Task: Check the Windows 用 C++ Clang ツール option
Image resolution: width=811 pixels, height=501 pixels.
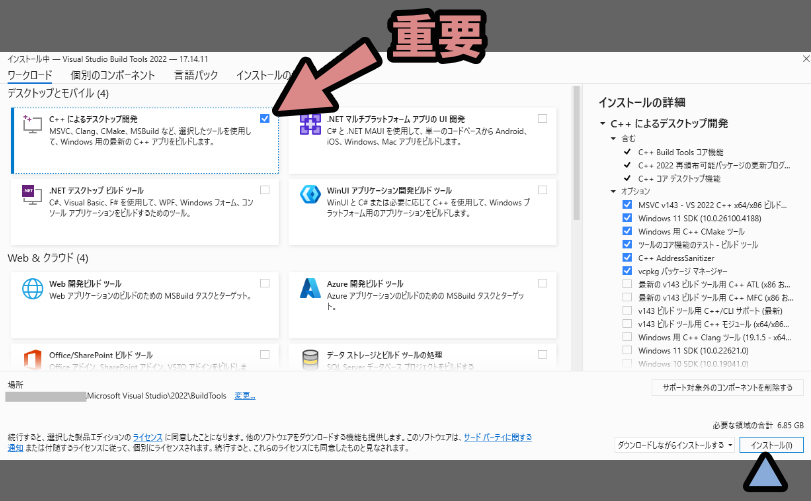Action: coord(627,337)
